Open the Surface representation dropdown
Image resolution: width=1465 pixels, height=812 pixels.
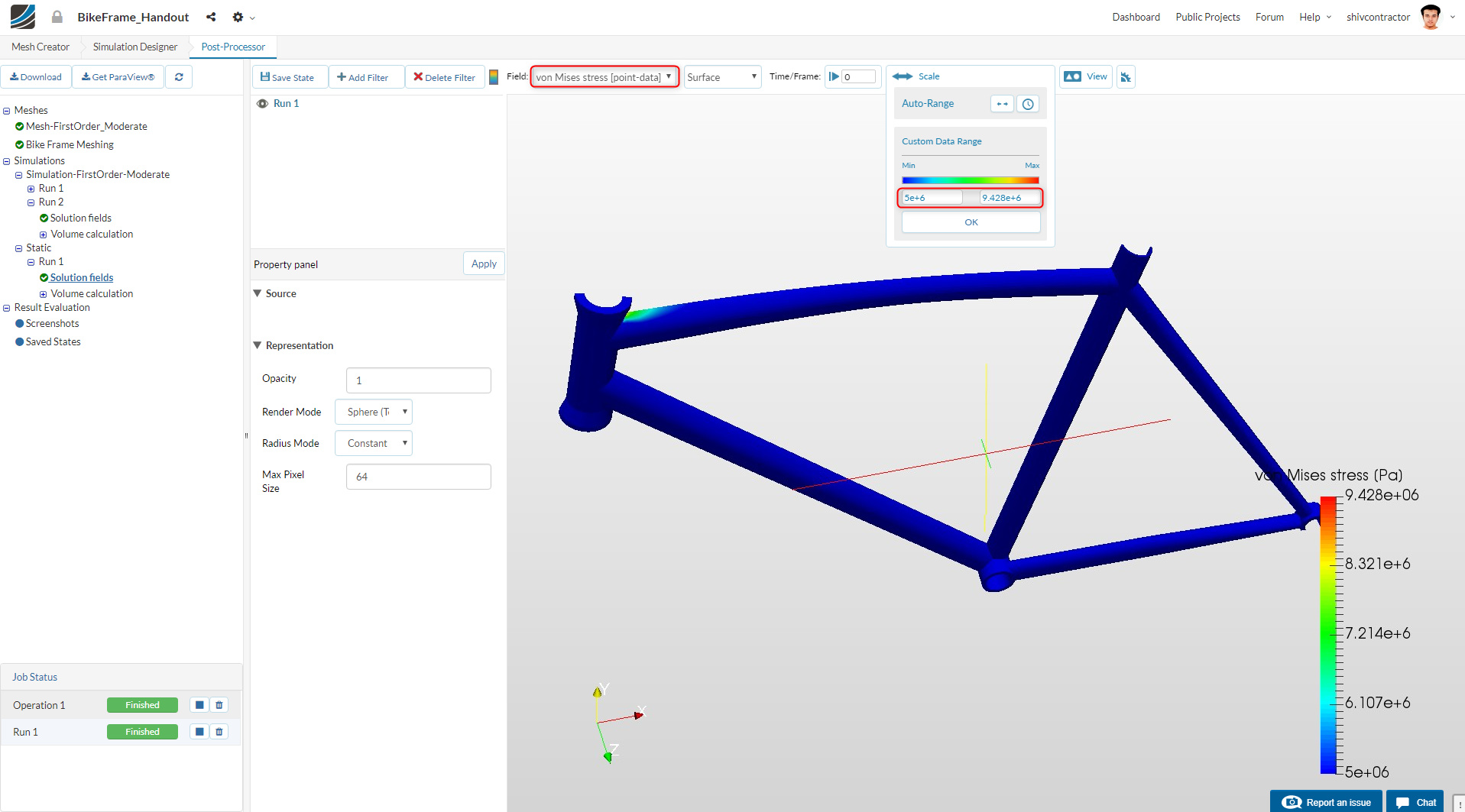tap(722, 77)
